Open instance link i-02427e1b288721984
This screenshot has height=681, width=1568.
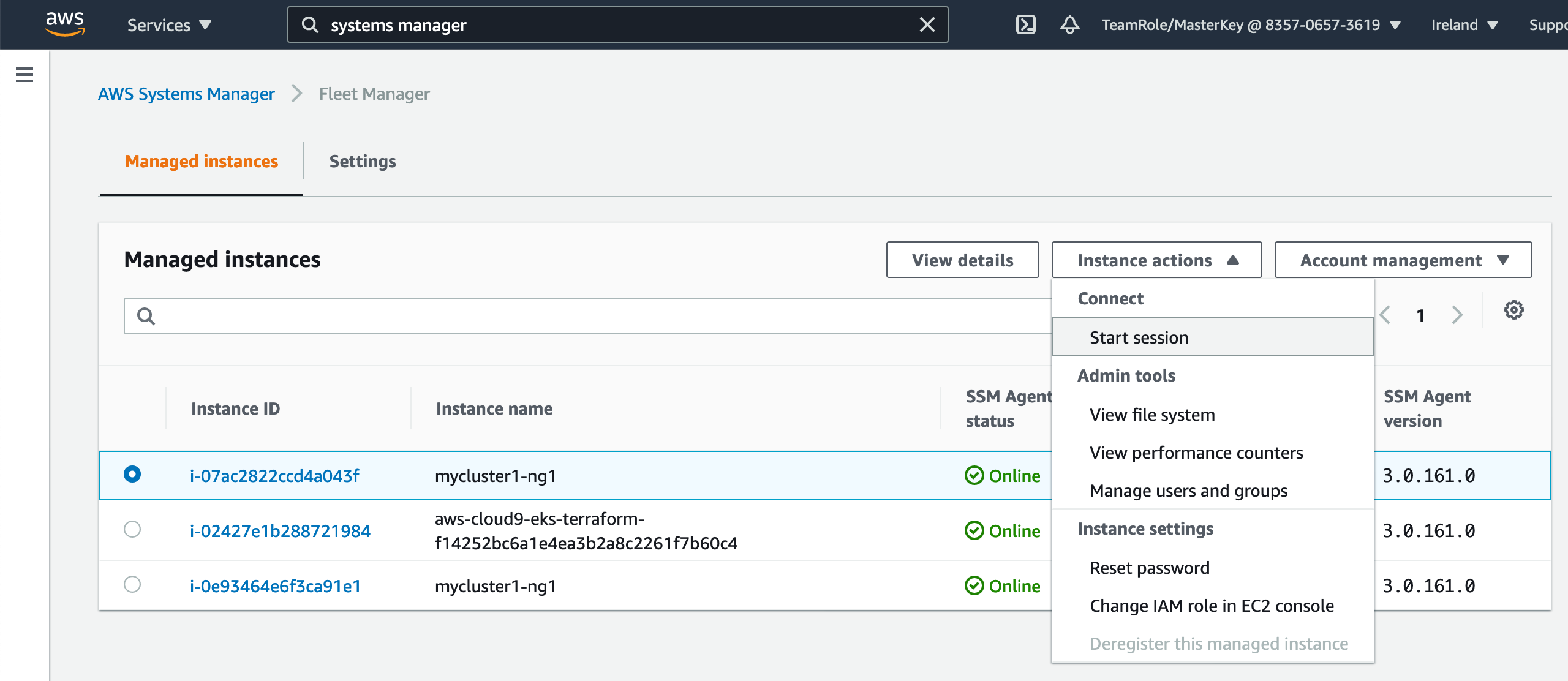pos(280,530)
